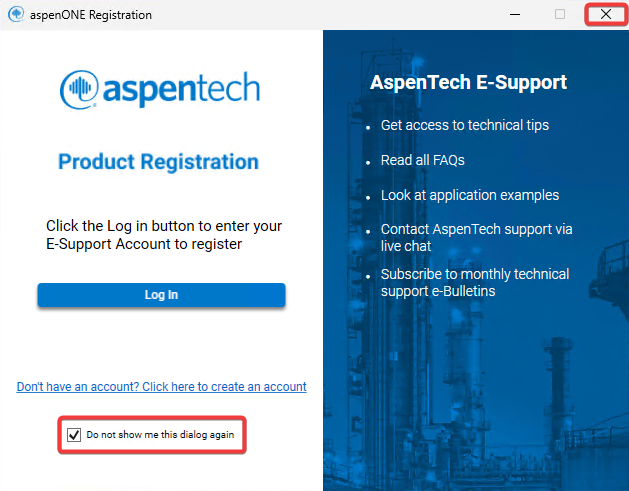Select 'Look at application examples' item
The width and height of the screenshot is (629, 491).
click(x=469, y=195)
